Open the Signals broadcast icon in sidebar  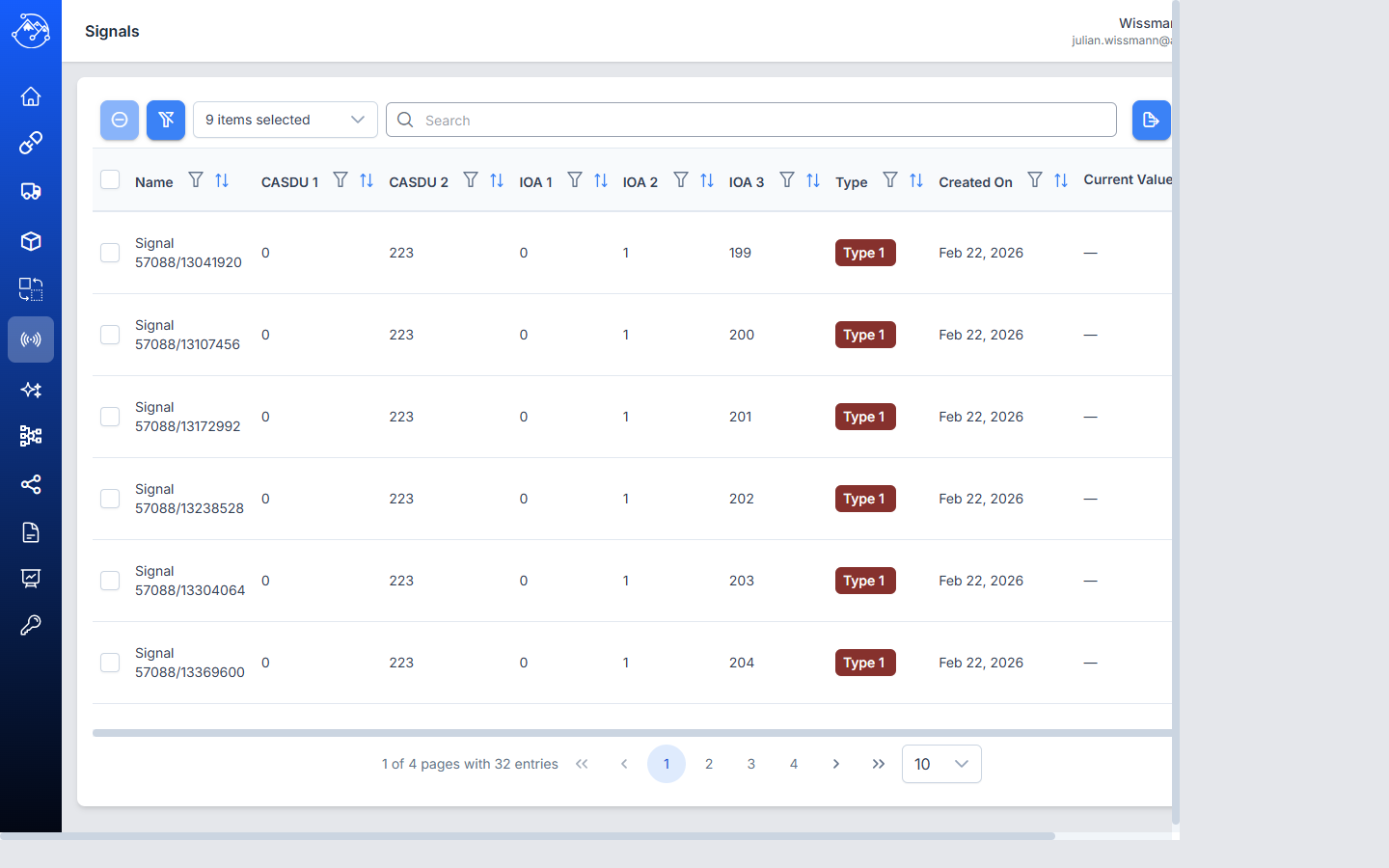[31, 339]
